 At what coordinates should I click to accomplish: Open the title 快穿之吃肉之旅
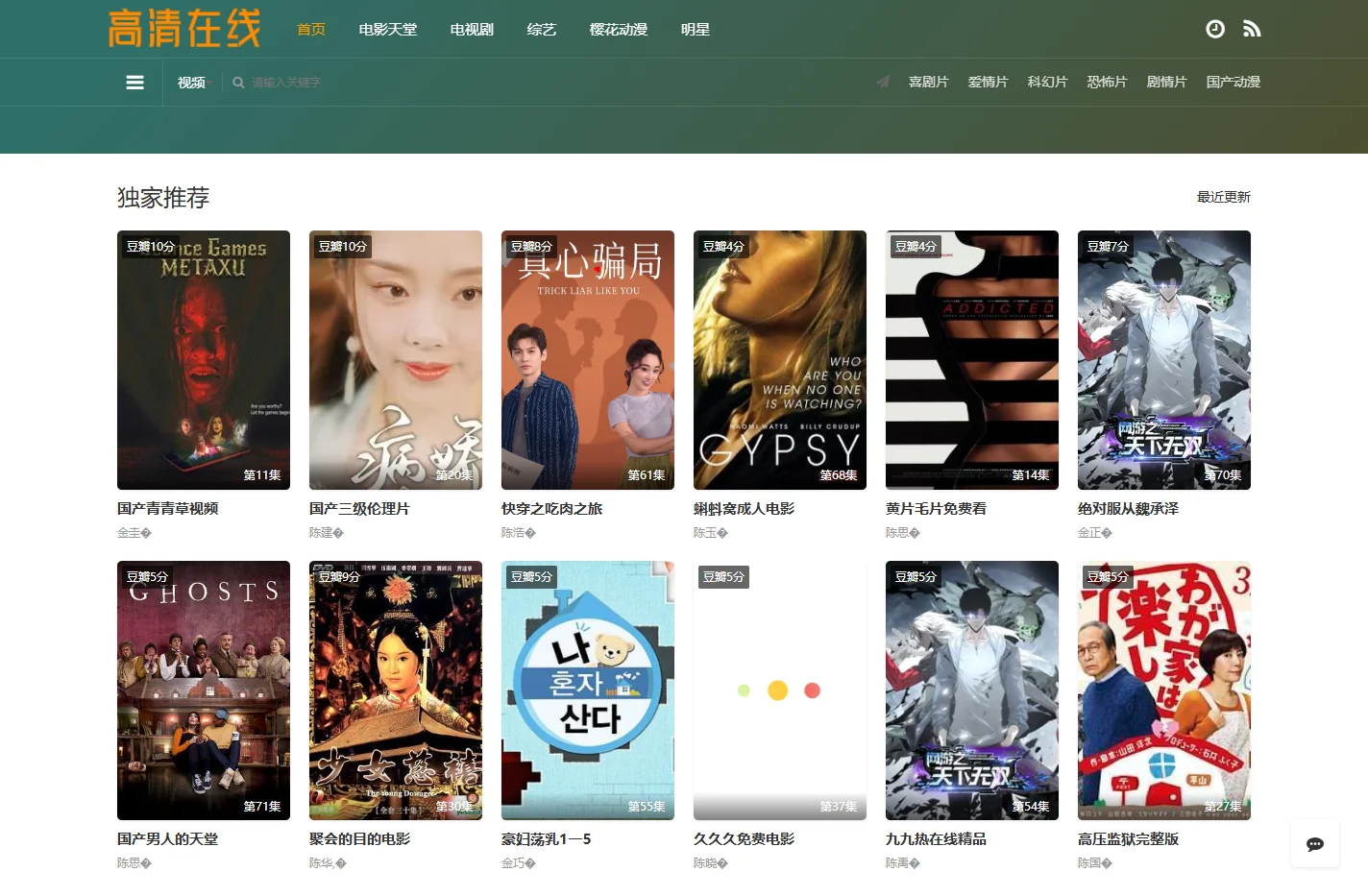click(551, 509)
